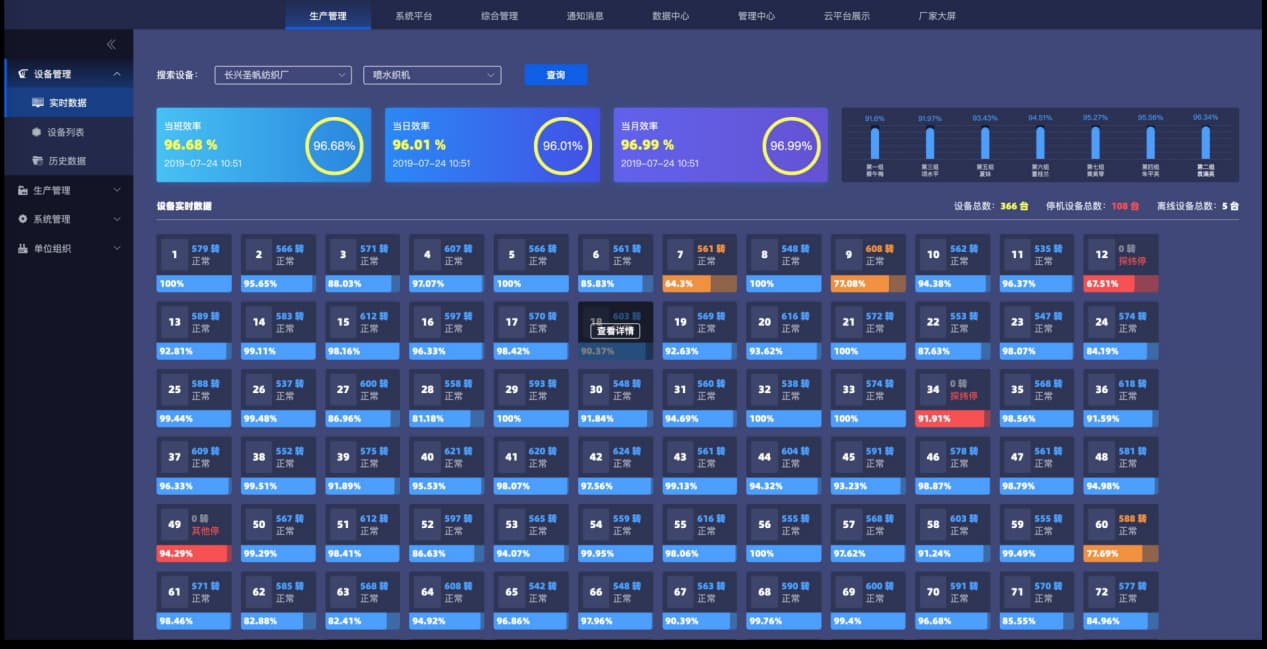1267x649 pixels.
Task: Click 查看详情 on device 18
Action: [x=616, y=331]
